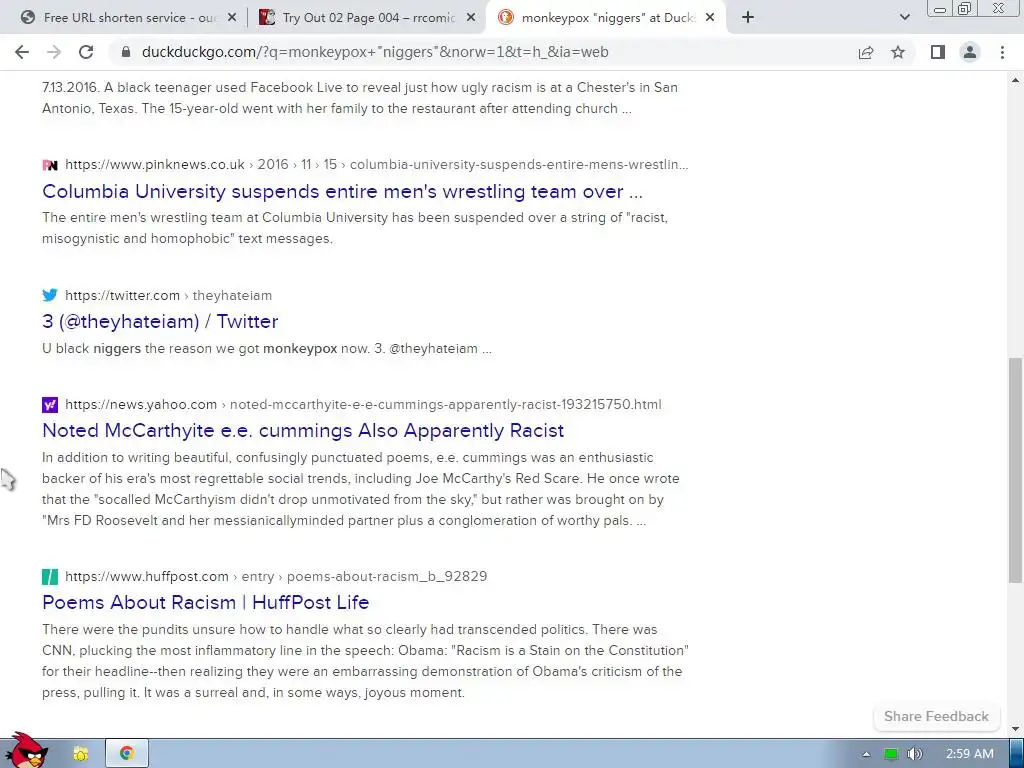Click the Poems About Racism snippet paragraph
This screenshot has height=768, width=1024.
click(x=365, y=661)
